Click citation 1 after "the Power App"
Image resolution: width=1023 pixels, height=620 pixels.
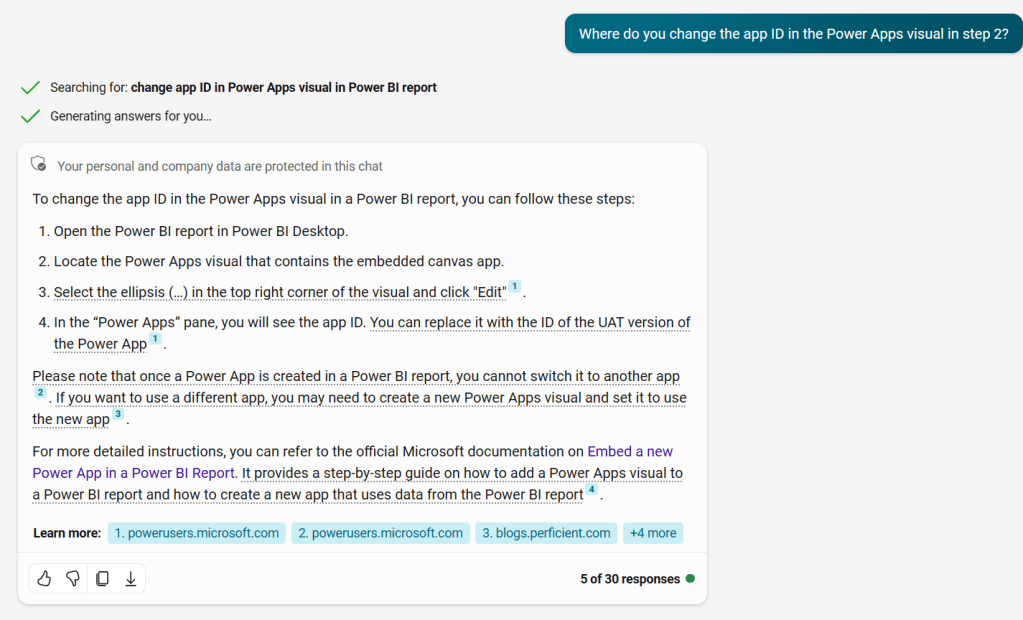click(x=155, y=340)
